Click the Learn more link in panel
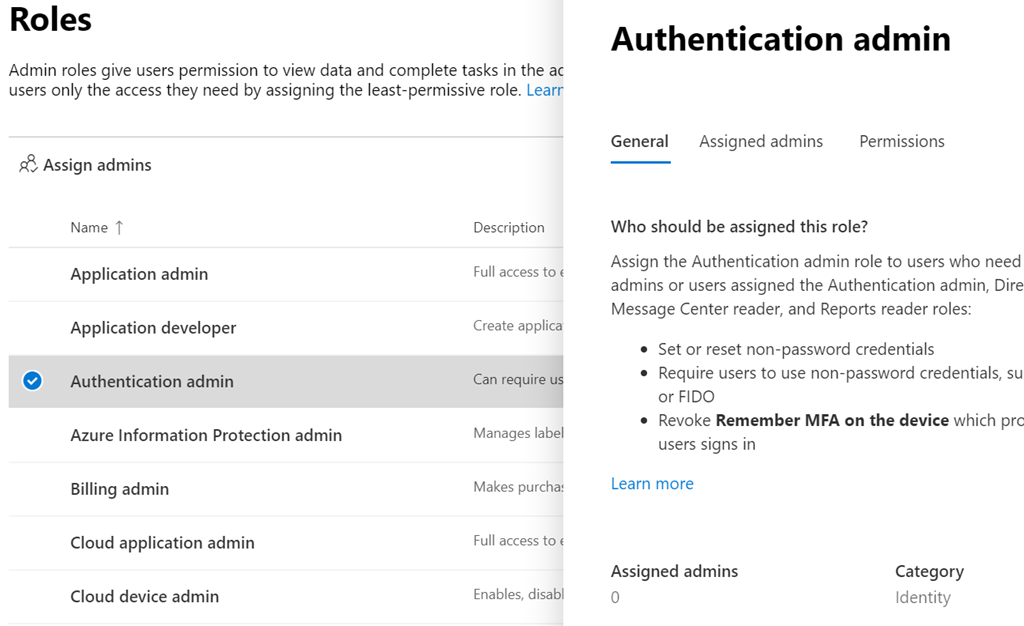The height and width of the screenshot is (626, 1024). (x=652, y=484)
